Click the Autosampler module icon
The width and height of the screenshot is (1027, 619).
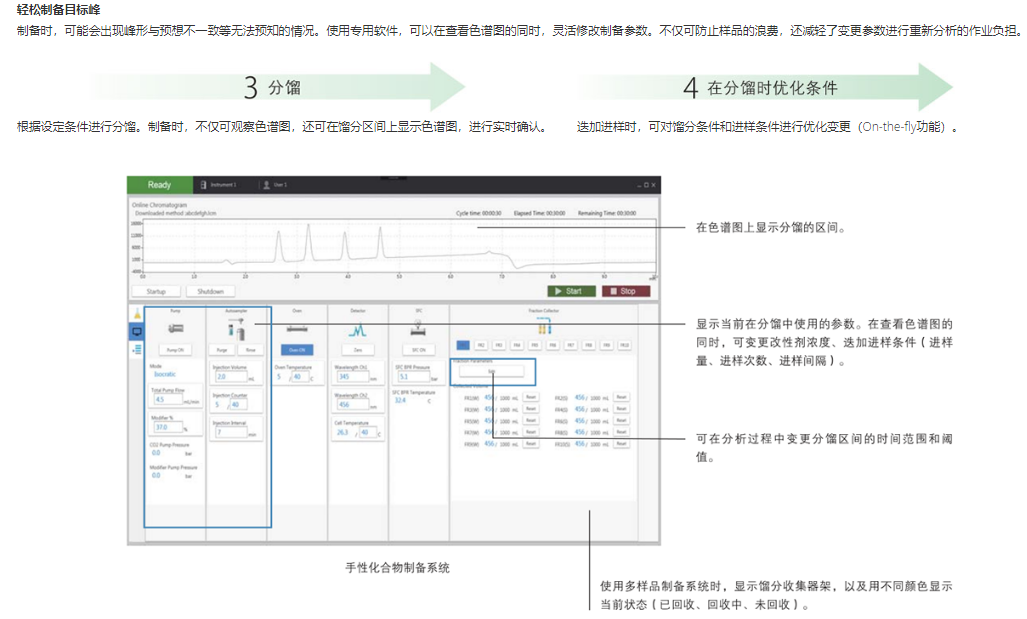(236, 329)
